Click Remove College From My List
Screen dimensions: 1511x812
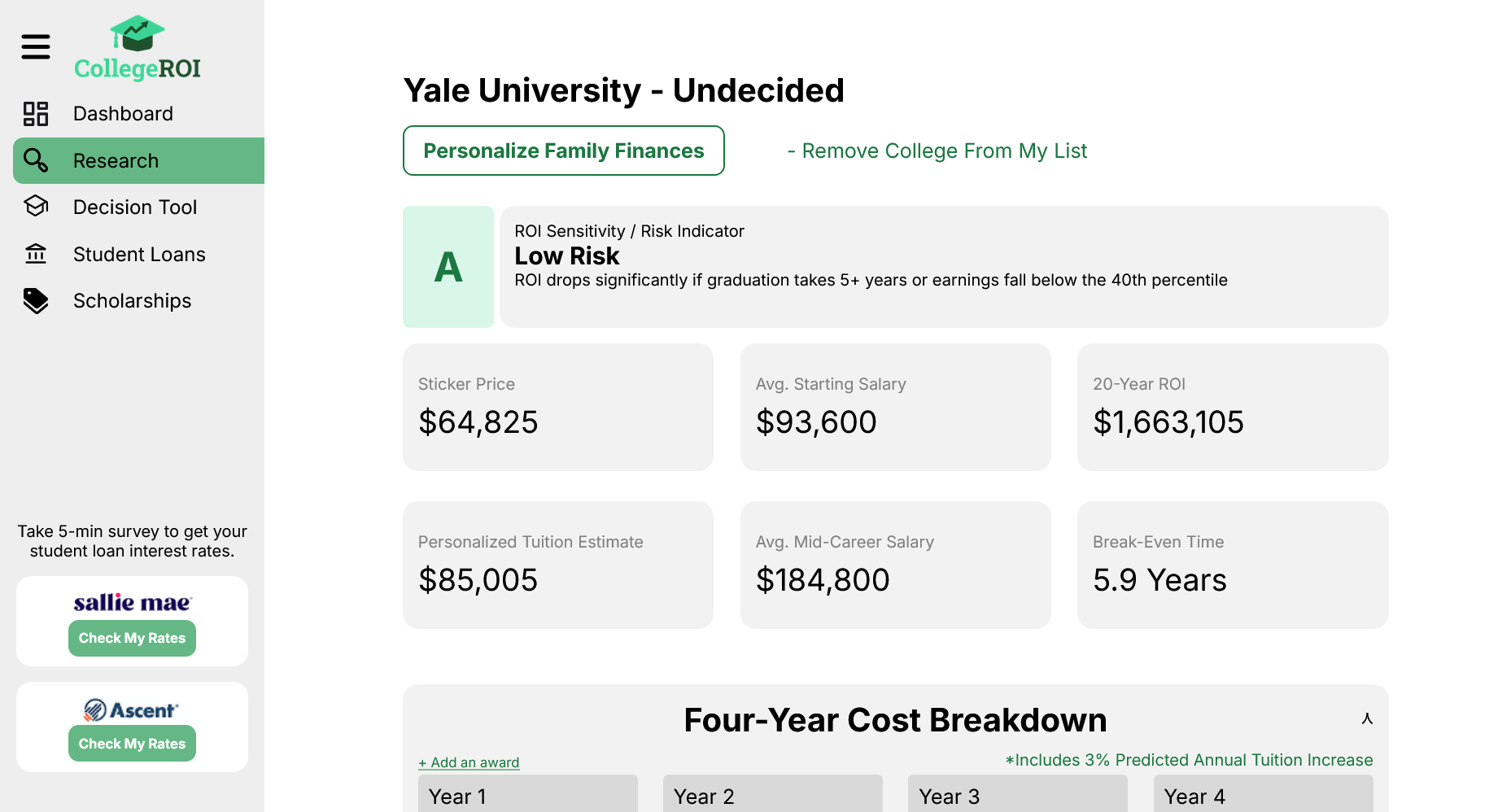(x=937, y=151)
